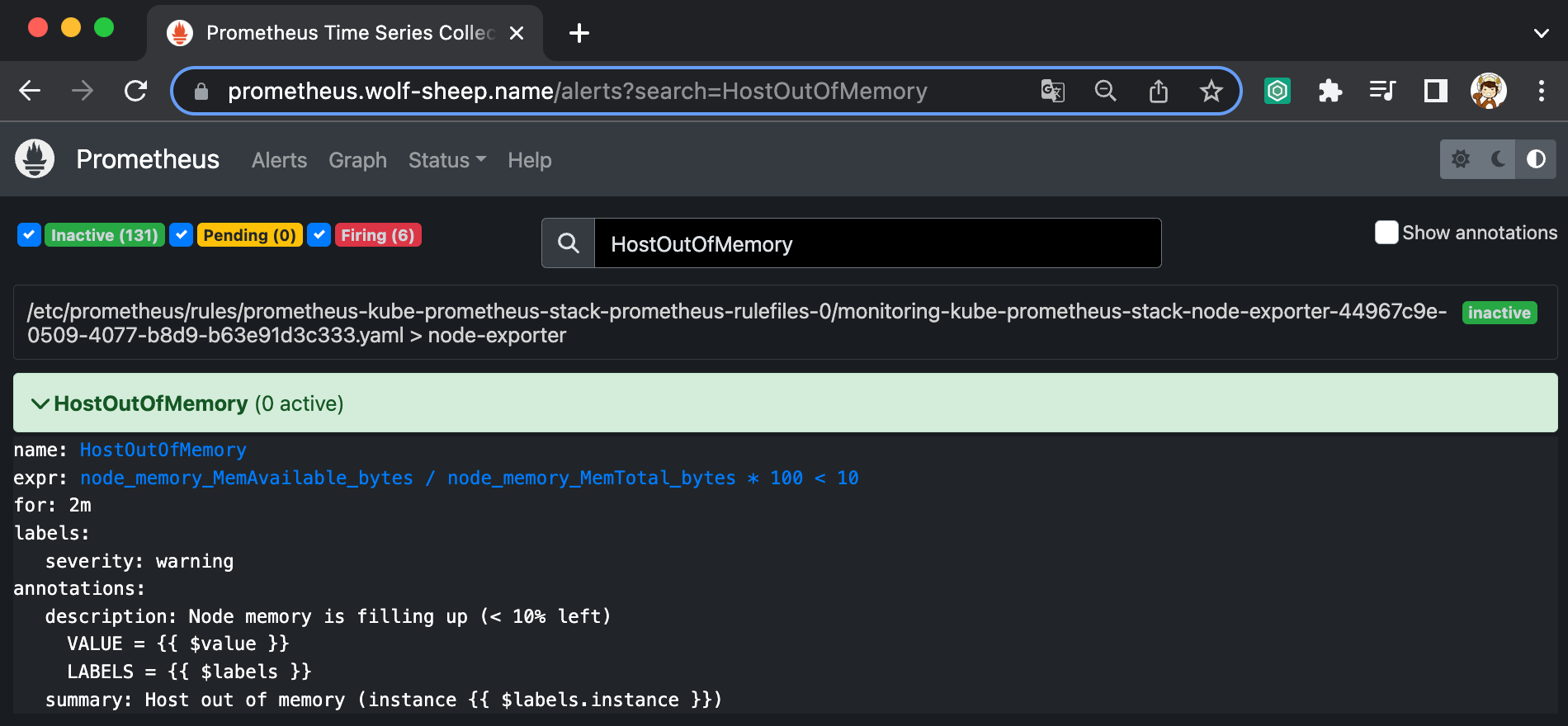
Task: Reload the Prometheus alerts page
Action: tap(135, 91)
